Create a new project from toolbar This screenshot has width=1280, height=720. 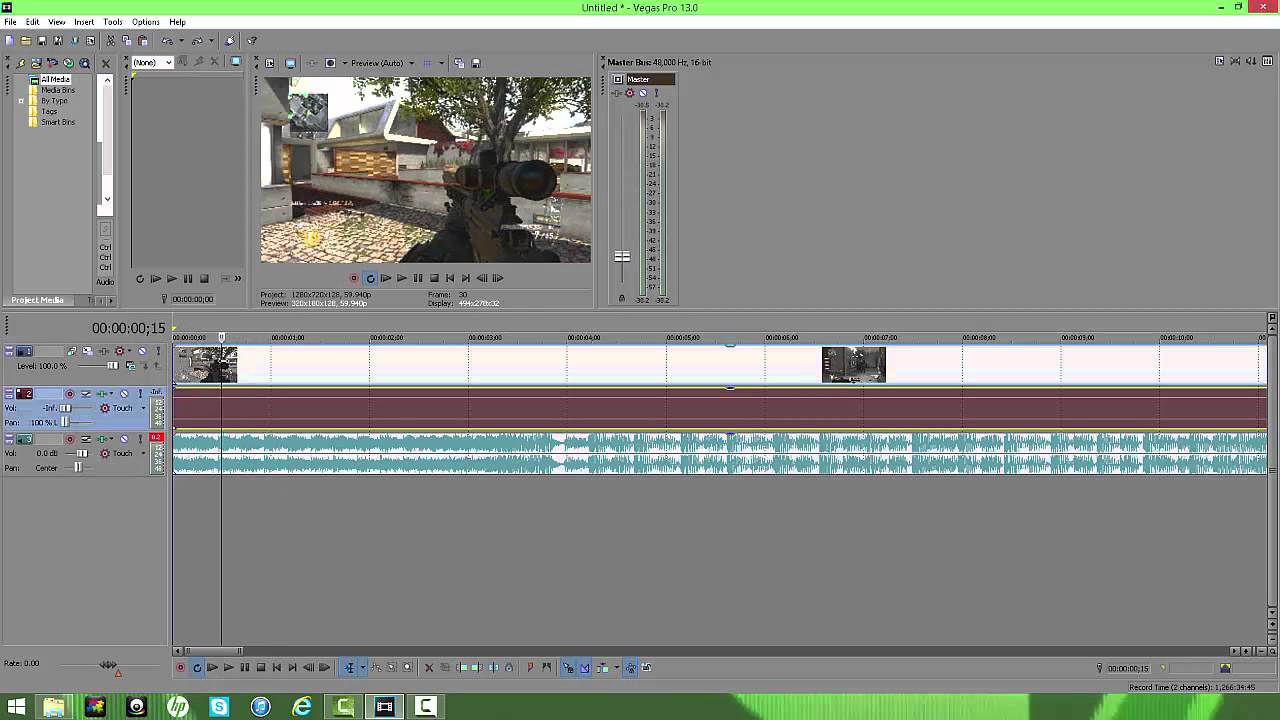click(x=9, y=40)
